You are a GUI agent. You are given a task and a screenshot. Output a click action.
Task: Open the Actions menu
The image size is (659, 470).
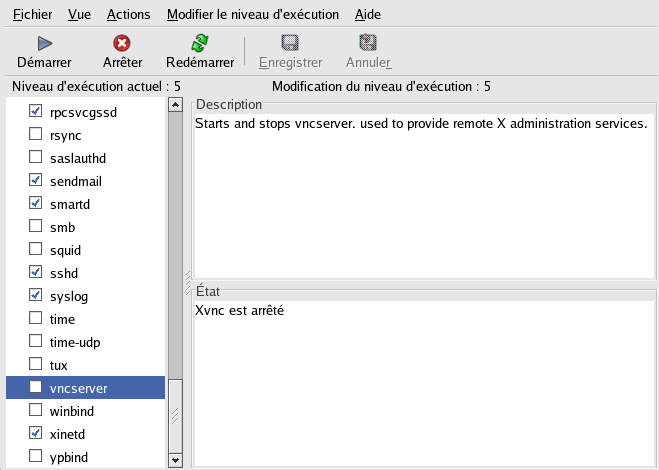coord(128,15)
